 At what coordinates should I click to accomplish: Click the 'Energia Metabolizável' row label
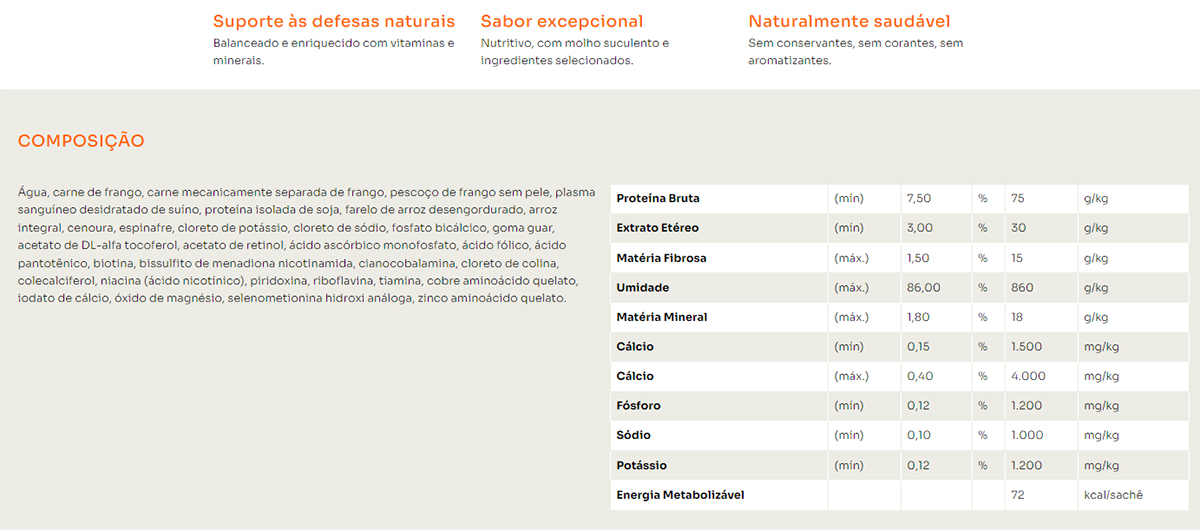(x=680, y=495)
